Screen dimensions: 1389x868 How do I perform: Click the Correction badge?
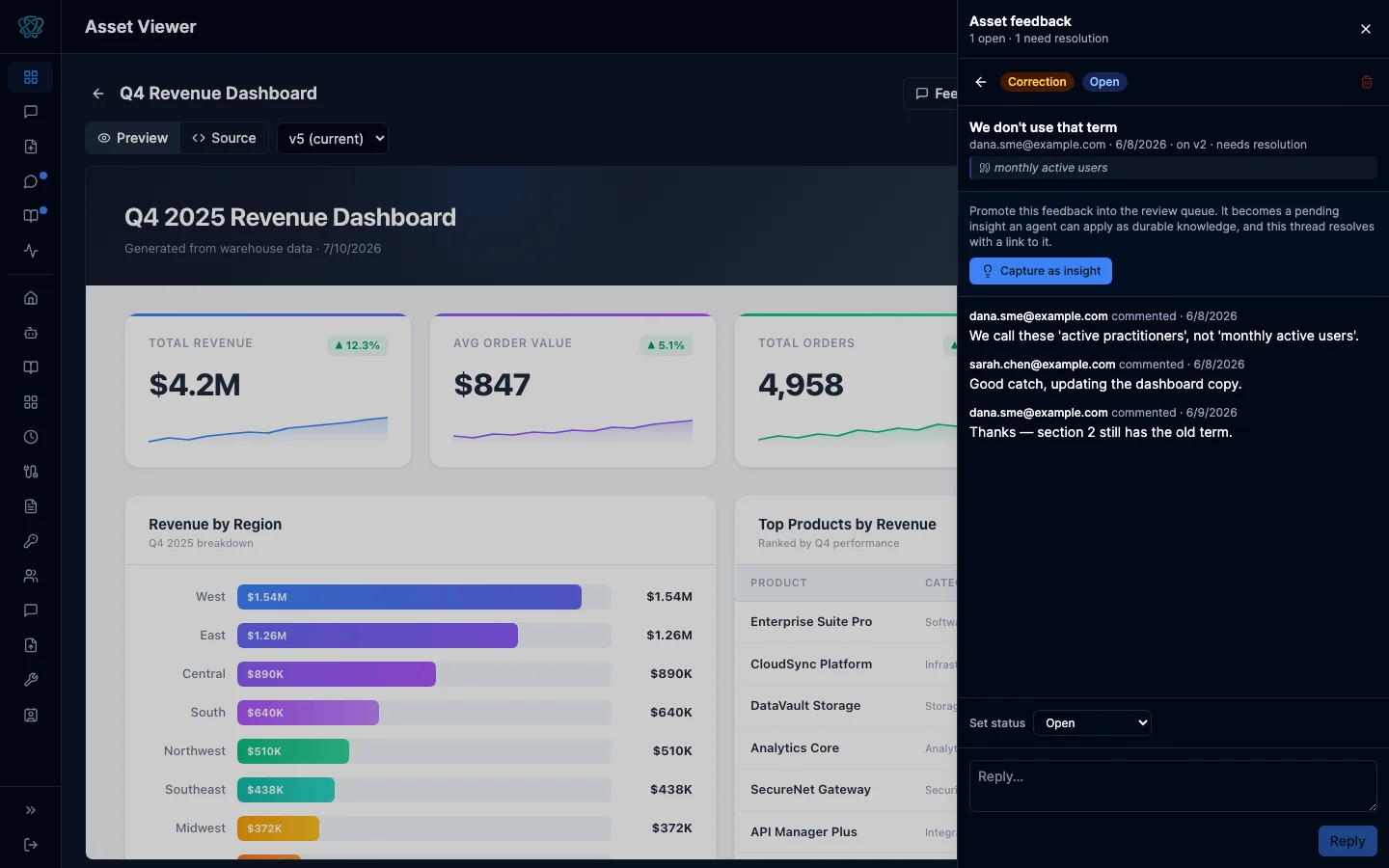coord(1037,82)
